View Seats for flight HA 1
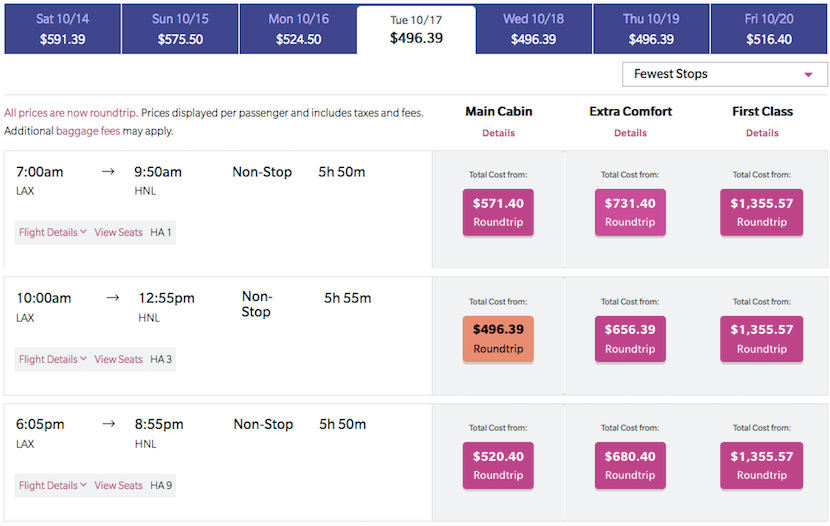This screenshot has height=526, width=830. pos(118,232)
